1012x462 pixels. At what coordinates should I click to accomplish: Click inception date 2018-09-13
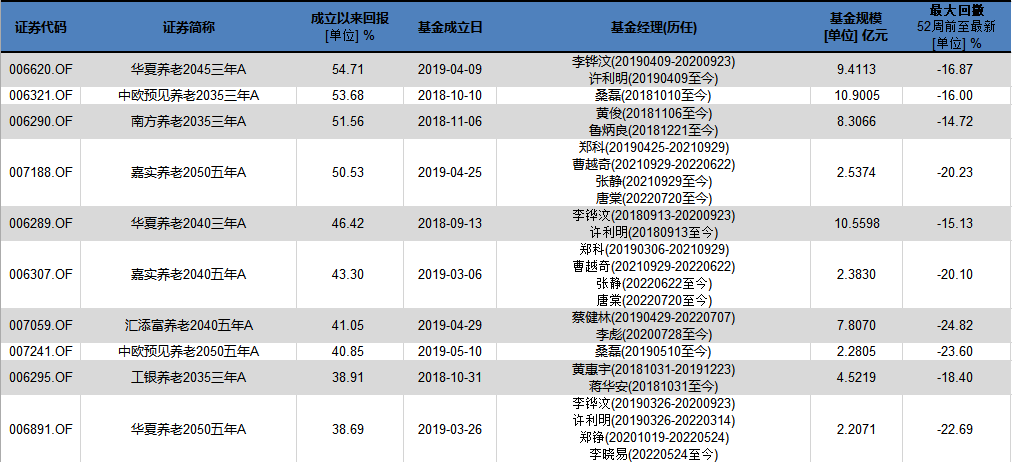pos(450,223)
